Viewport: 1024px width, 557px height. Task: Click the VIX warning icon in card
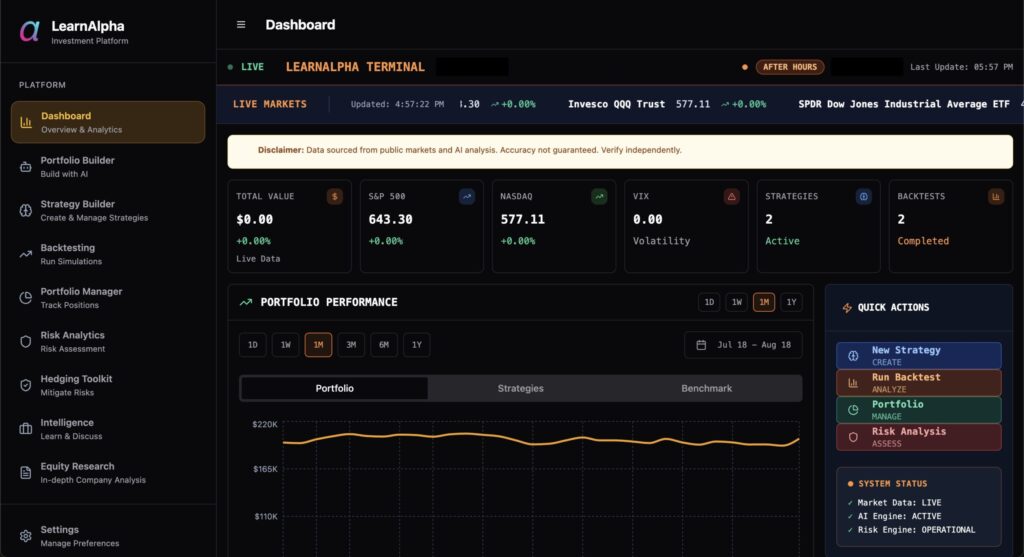(731, 197)
